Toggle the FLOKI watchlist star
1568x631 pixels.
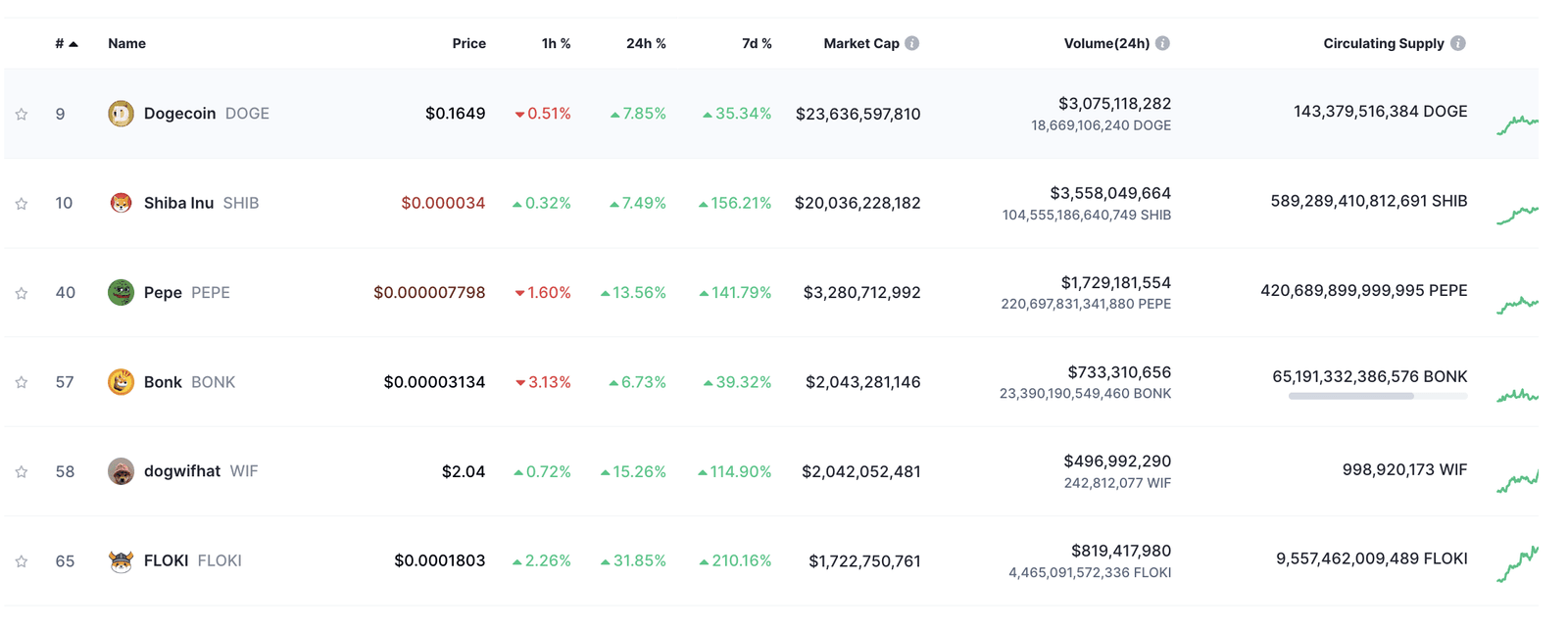pyautogui.click(x=22, y=561)
